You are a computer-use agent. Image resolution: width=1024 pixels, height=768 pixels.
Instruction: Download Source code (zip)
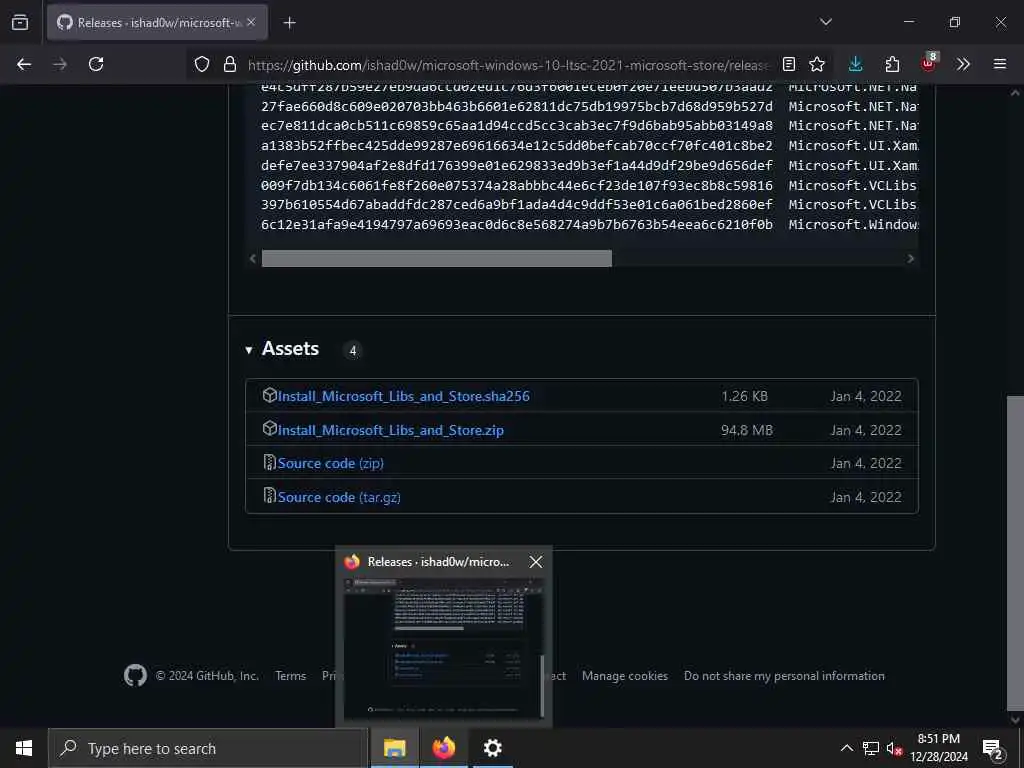(x=330, y=463)
